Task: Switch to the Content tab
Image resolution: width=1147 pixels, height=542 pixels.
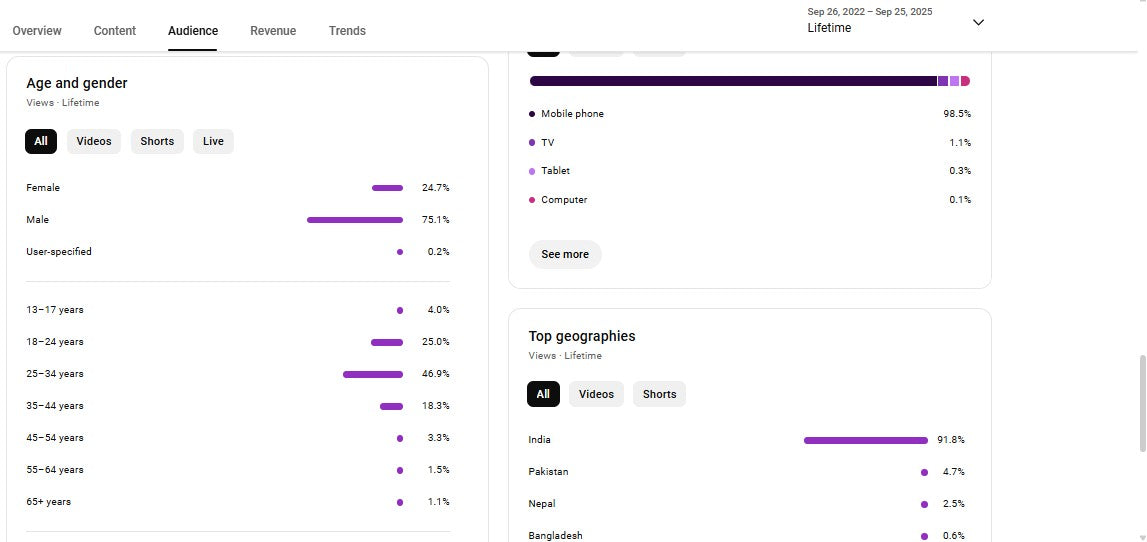Action: point(115,31)
